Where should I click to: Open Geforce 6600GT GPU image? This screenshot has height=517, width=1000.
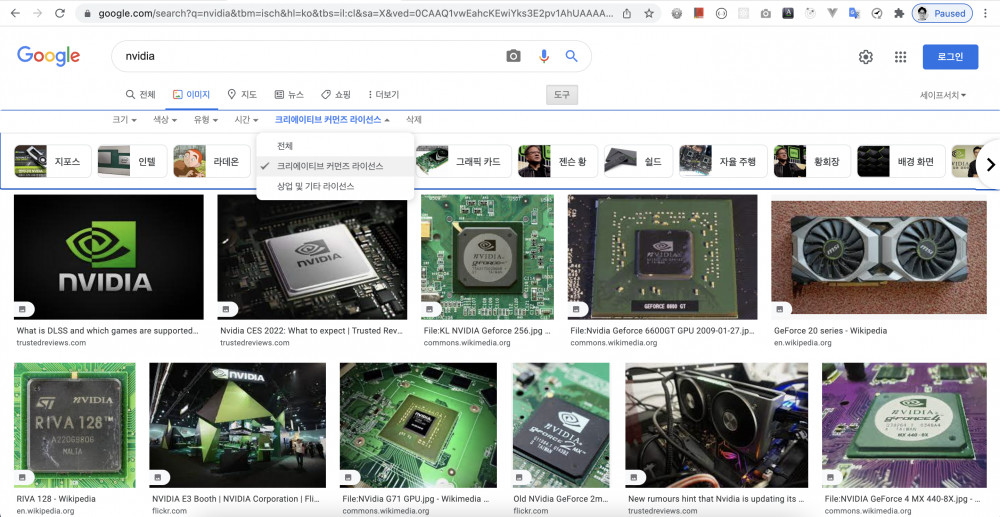tap(662, 257)
